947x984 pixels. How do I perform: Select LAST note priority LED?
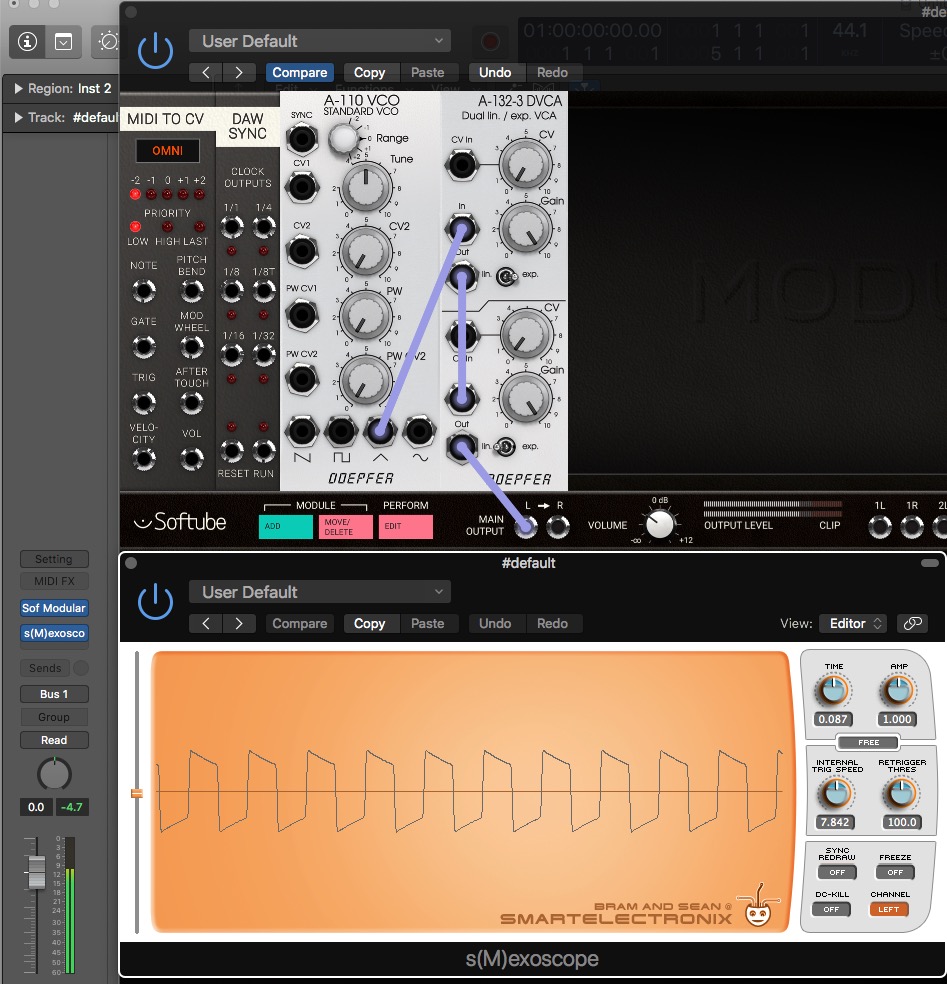point(199,227)
